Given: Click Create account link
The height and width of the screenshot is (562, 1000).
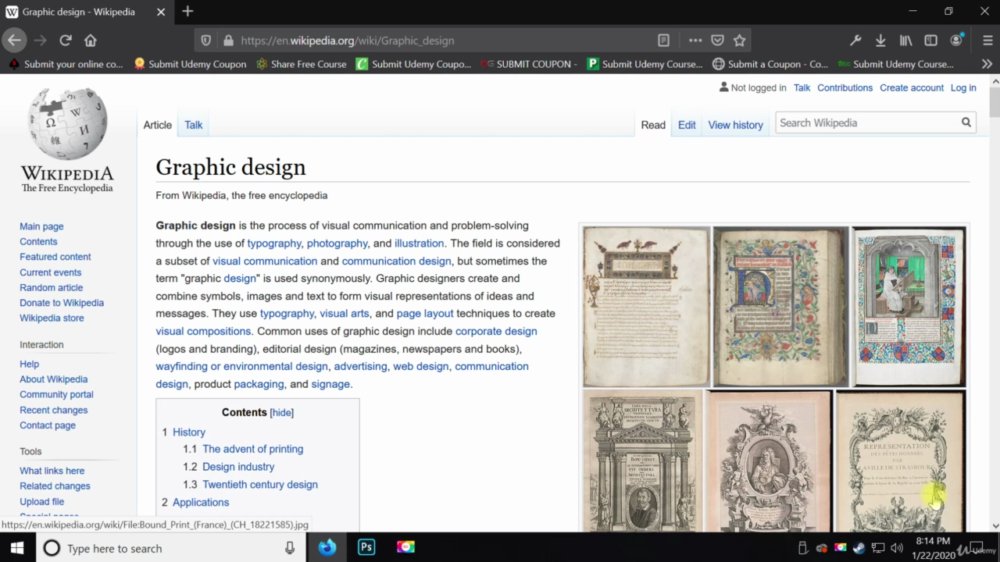Looking at the screenshot, I should [x=911, y=87].
